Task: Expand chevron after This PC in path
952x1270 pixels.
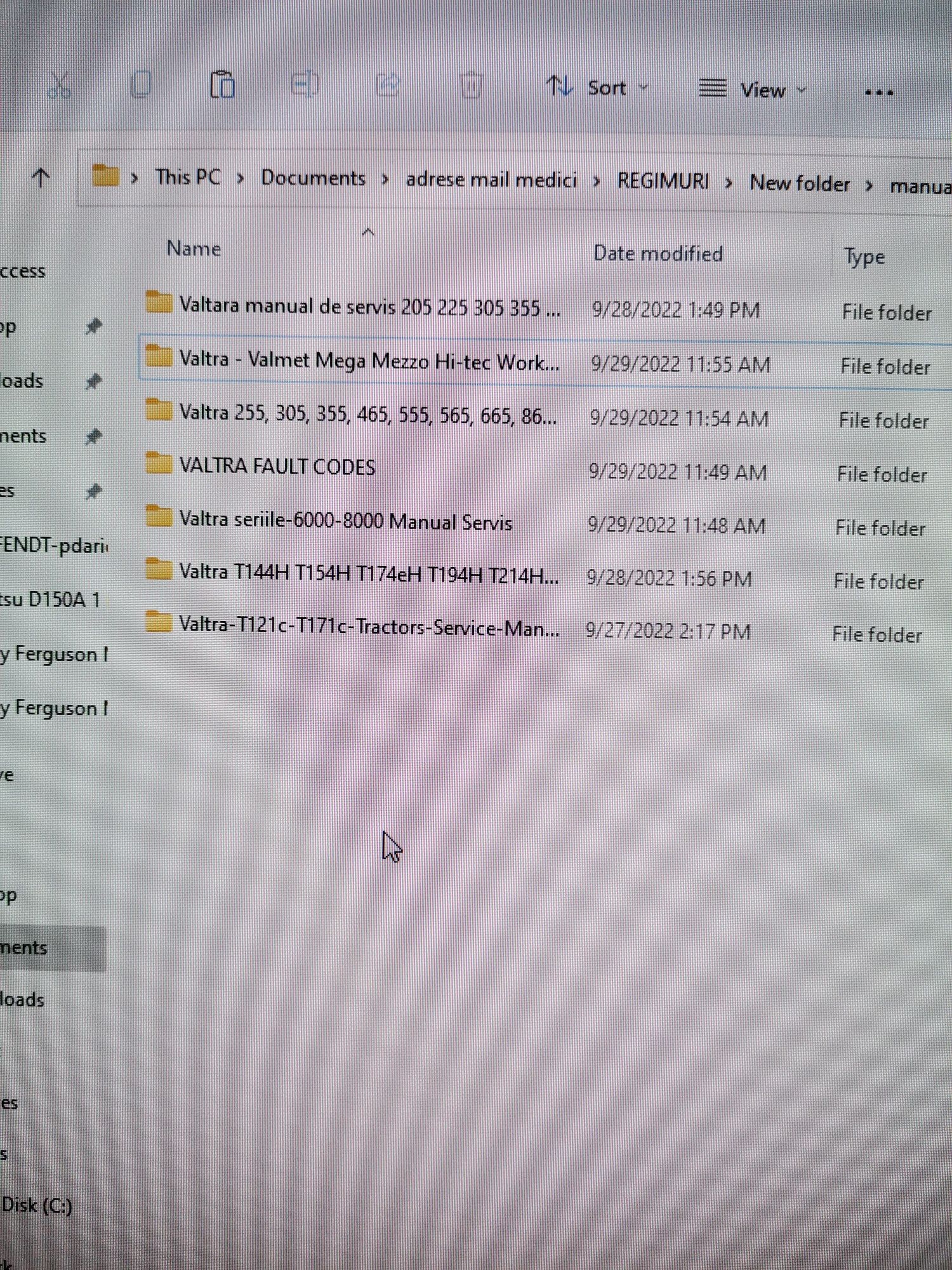Action: pos(240,179)
